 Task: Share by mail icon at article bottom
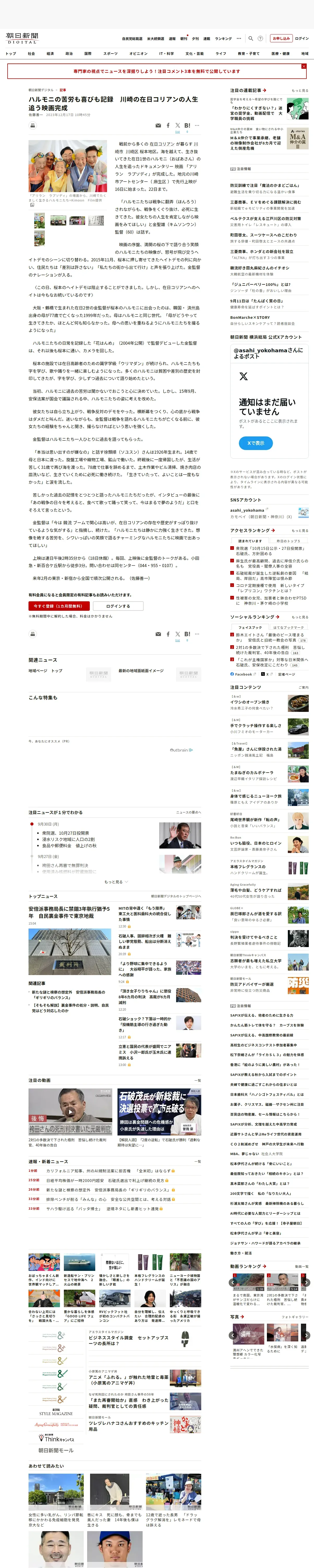(158, 634)
